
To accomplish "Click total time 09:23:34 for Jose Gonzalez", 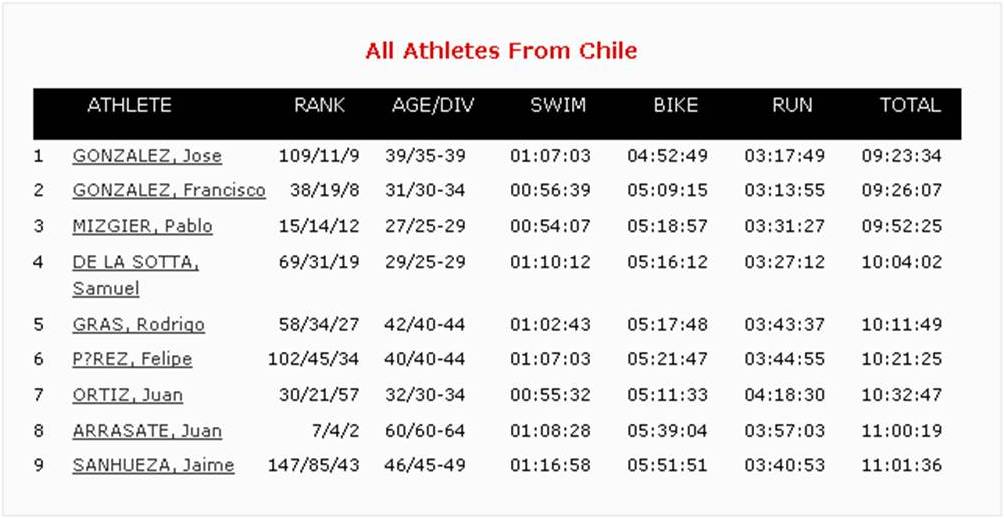I will click(902, 156).
